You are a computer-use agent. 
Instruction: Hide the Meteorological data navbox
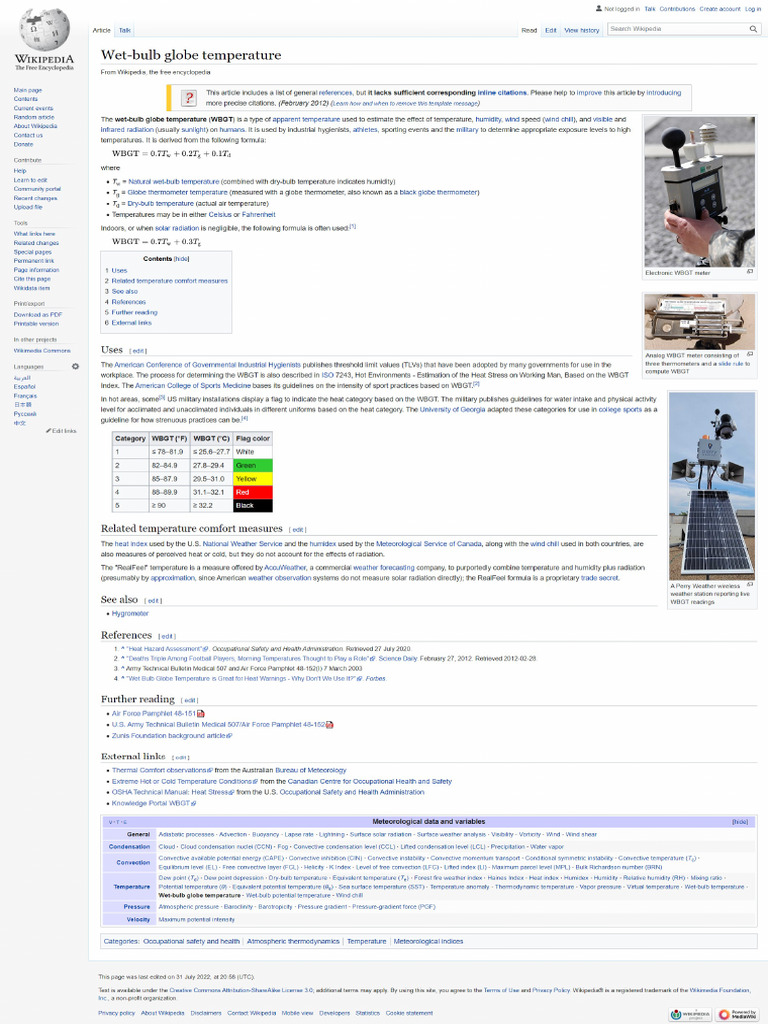click(740, 822)
